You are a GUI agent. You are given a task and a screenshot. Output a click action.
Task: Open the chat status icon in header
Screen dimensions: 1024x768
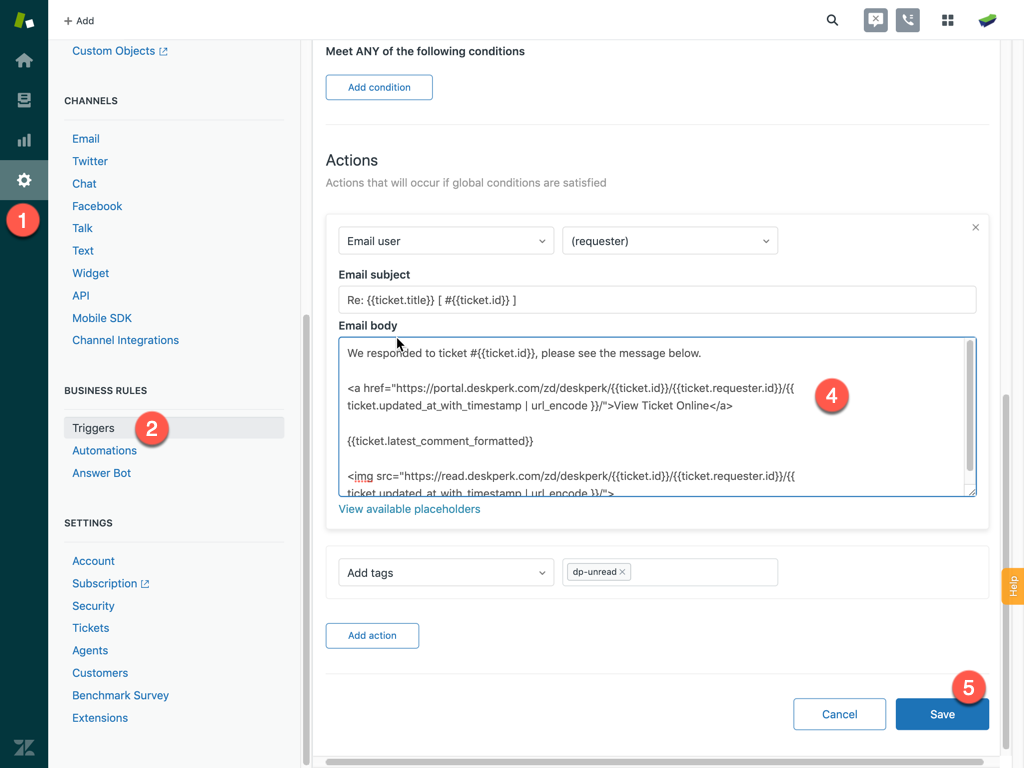point(875,20)
